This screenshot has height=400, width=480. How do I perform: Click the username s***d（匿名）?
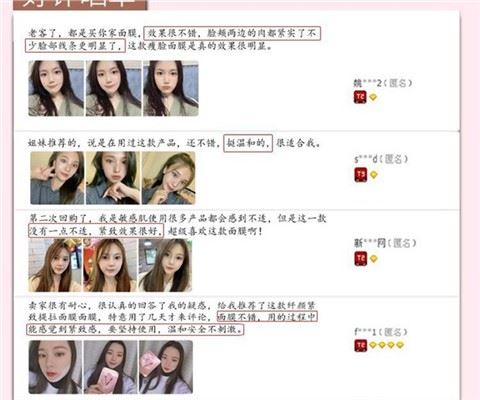(x=381, y=159)
